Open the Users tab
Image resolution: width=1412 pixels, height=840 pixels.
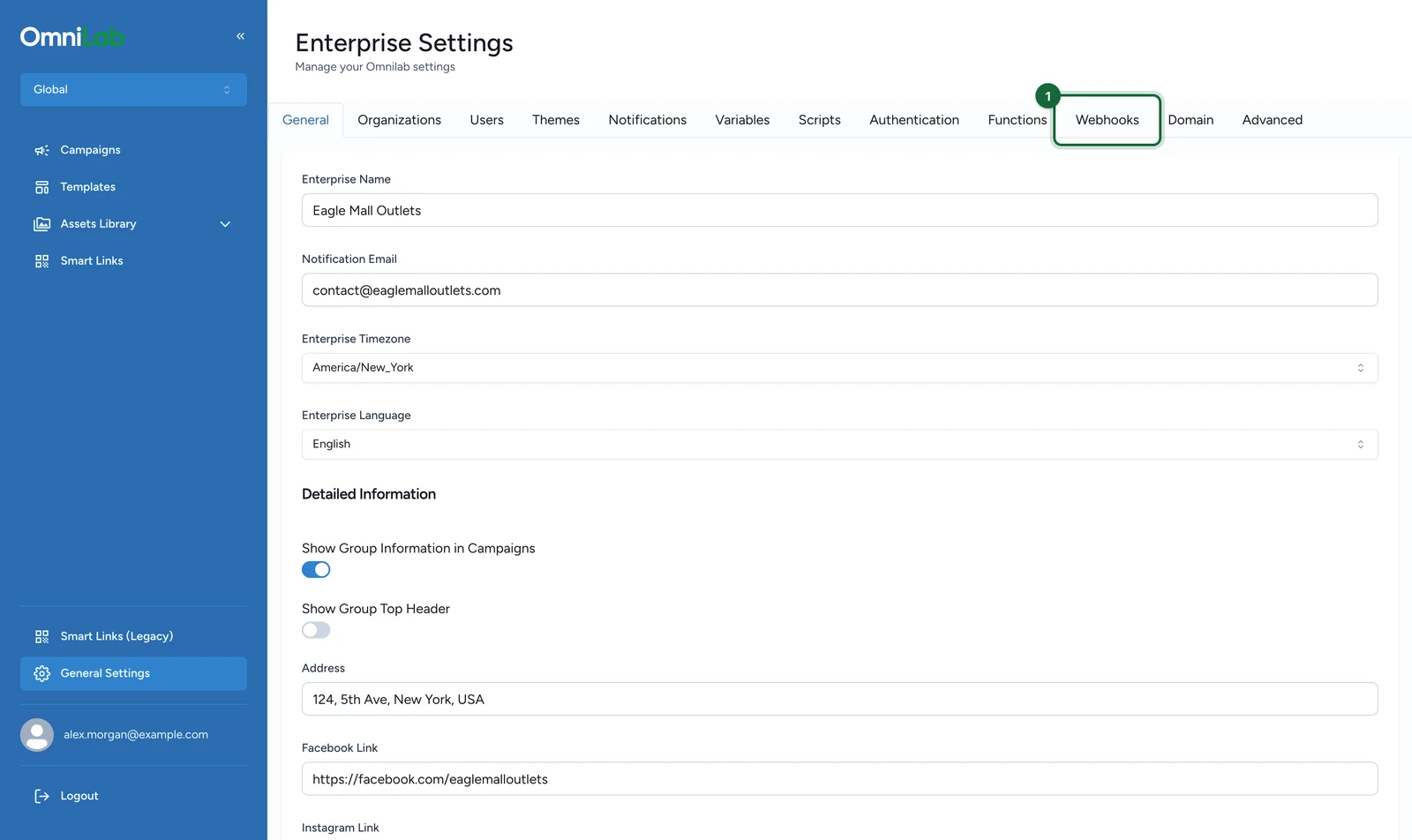click(486, 120)
